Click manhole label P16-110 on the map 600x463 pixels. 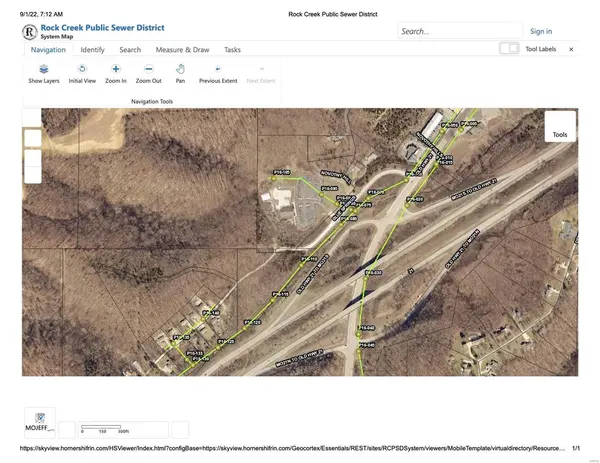coord(309,259)
